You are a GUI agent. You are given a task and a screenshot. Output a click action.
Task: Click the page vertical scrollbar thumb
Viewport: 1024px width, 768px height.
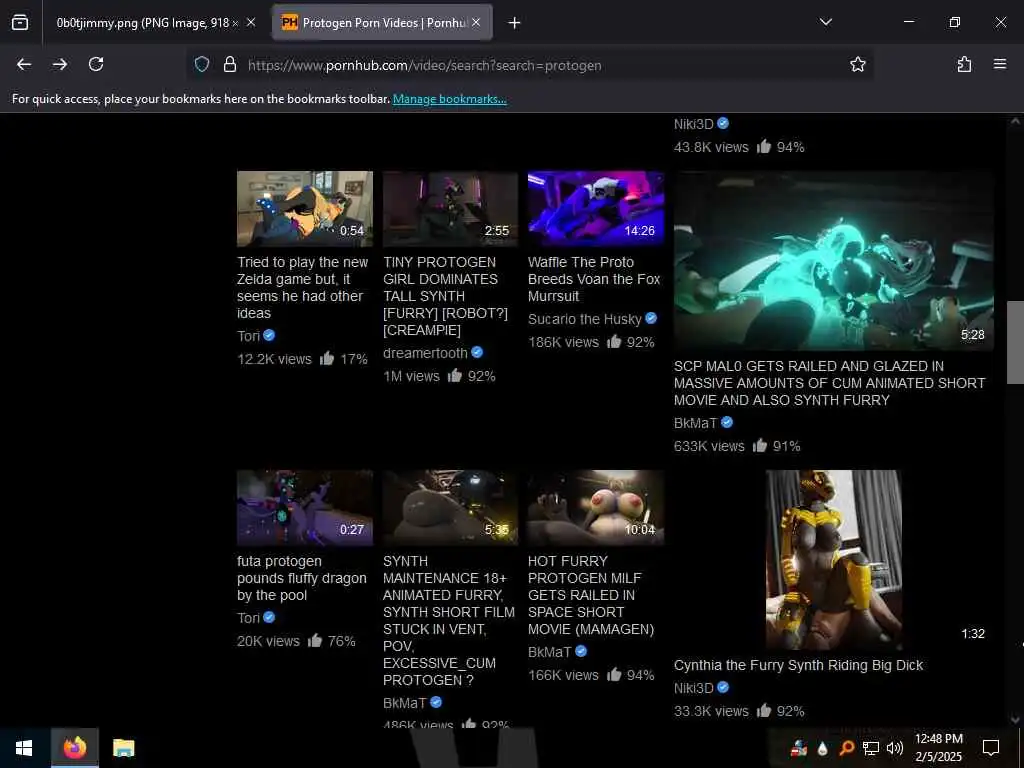coord(1016,342)
